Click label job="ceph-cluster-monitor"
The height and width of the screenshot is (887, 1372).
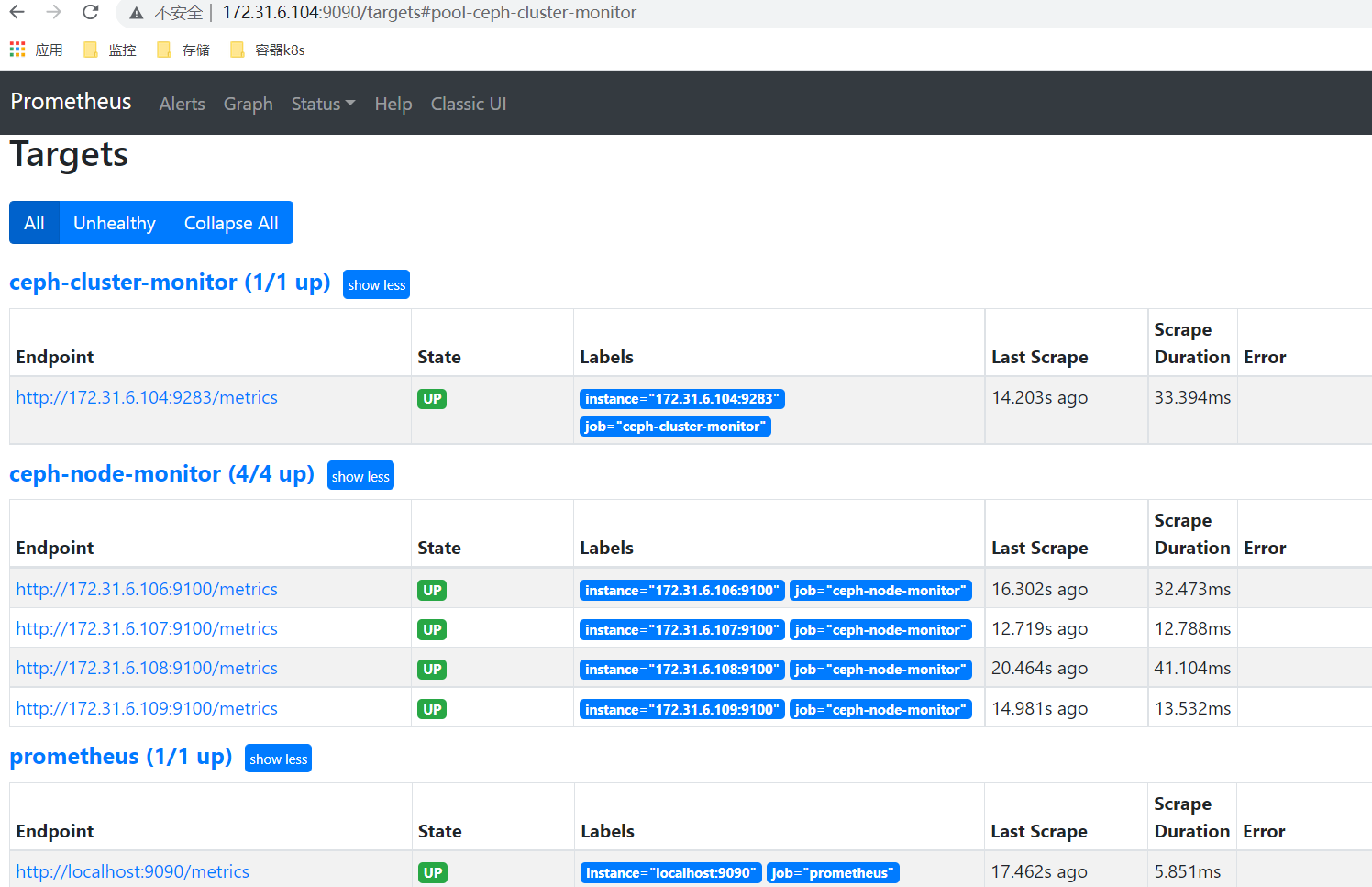[x=675, y=427]
